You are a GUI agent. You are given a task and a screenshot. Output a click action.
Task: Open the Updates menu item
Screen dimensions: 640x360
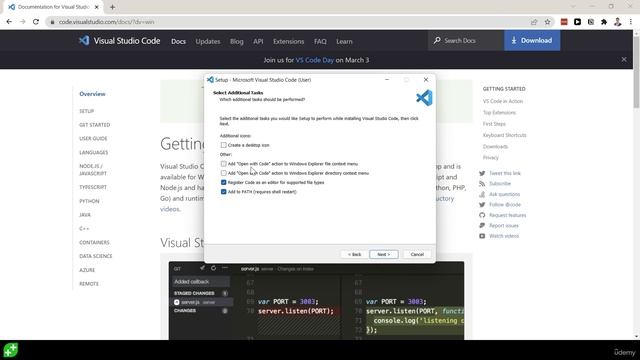click(x=208, y=41)
